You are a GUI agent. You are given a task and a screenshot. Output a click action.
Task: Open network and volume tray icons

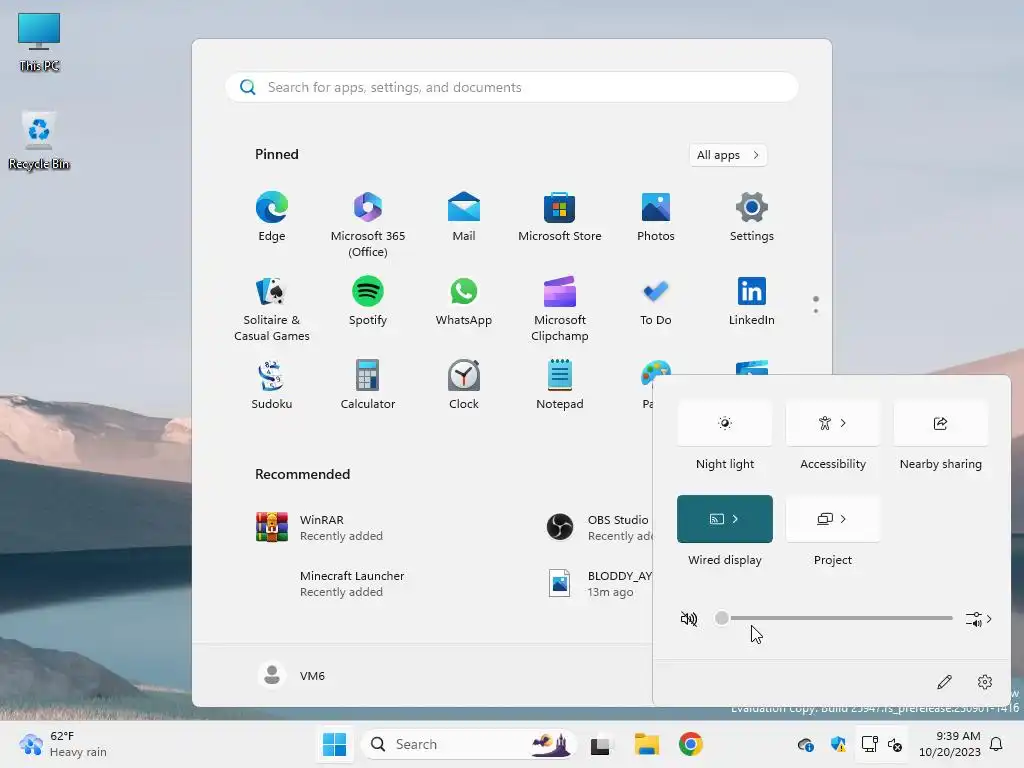882,744
